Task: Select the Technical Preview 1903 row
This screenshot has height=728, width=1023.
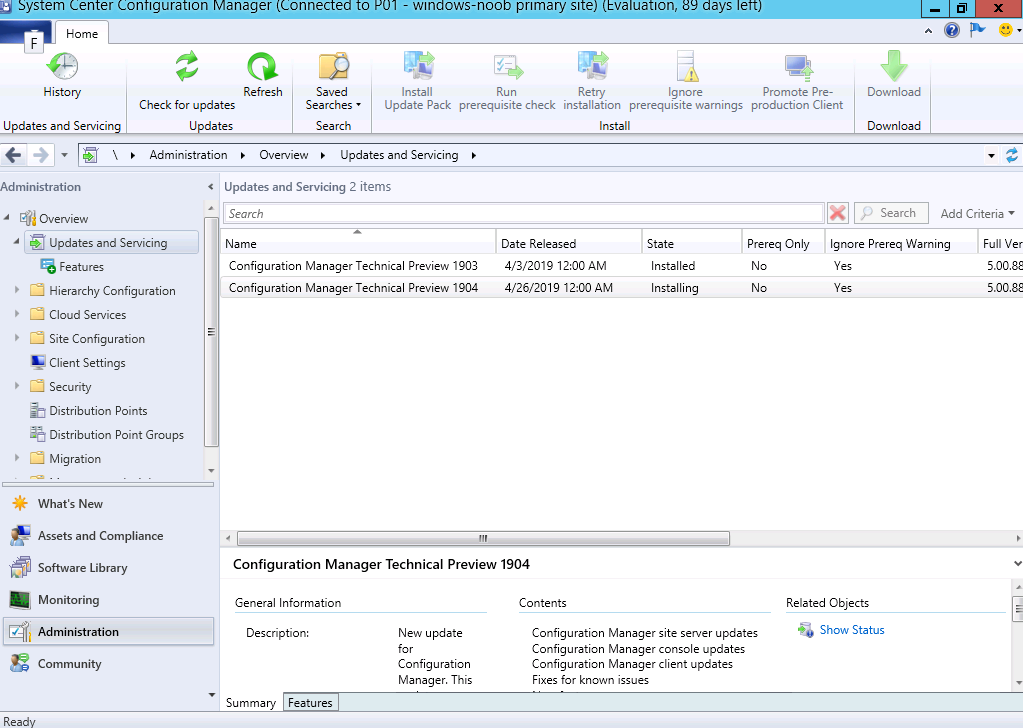Action: click(622, 265)
